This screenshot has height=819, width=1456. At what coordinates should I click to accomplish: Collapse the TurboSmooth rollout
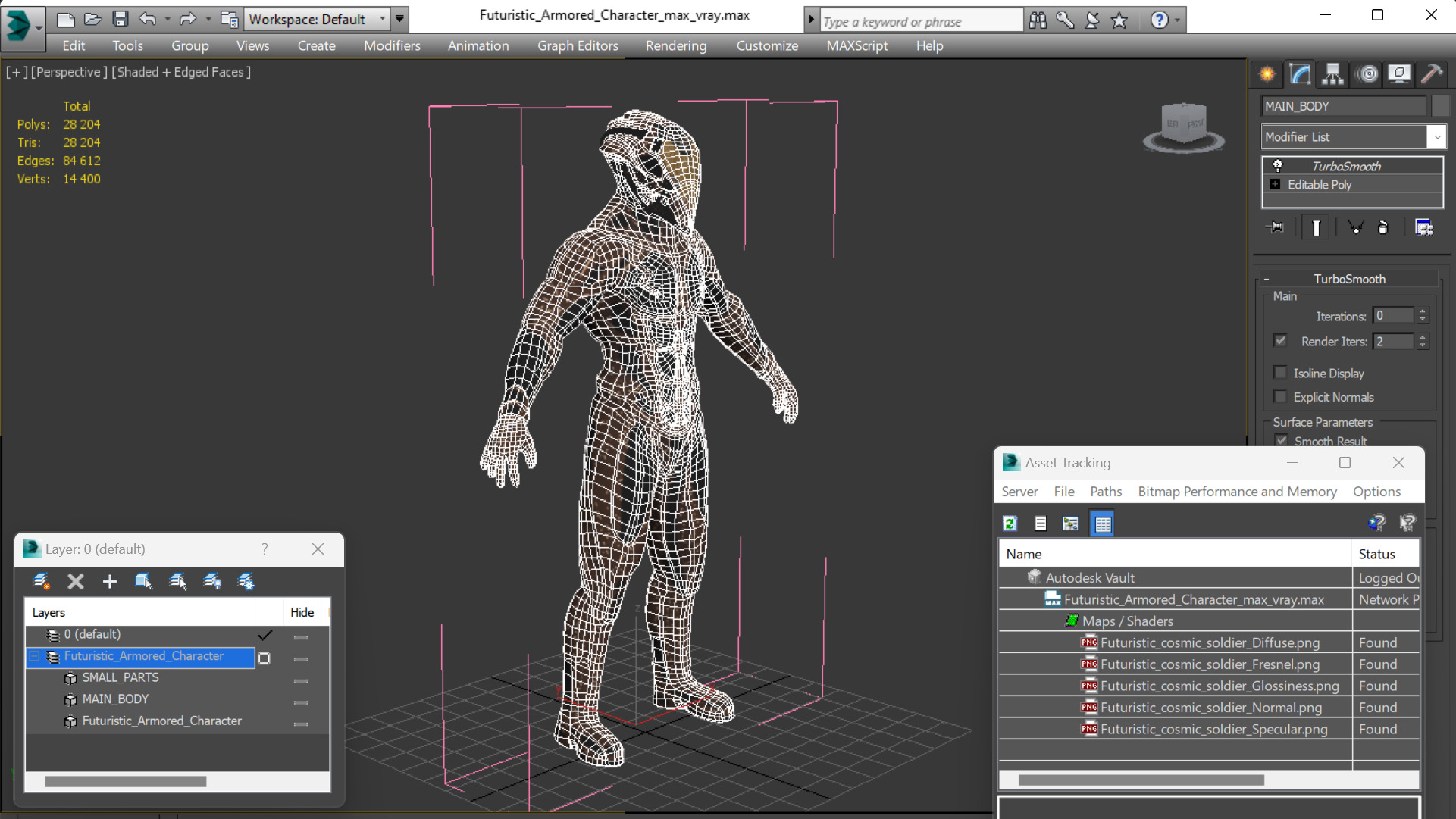tap(1267, 279)
